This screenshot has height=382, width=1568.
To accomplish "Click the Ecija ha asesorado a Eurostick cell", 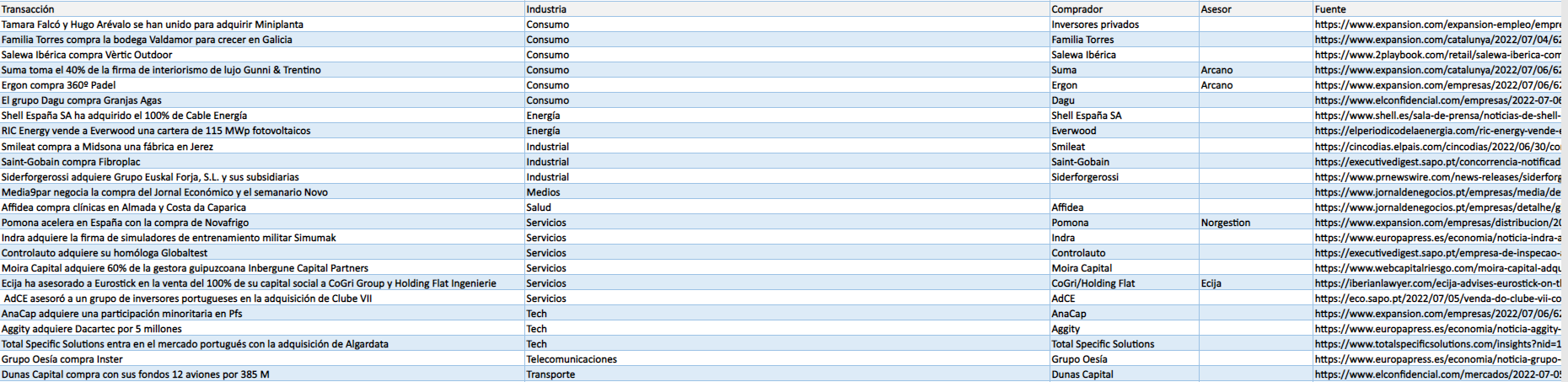I will 262,283.
